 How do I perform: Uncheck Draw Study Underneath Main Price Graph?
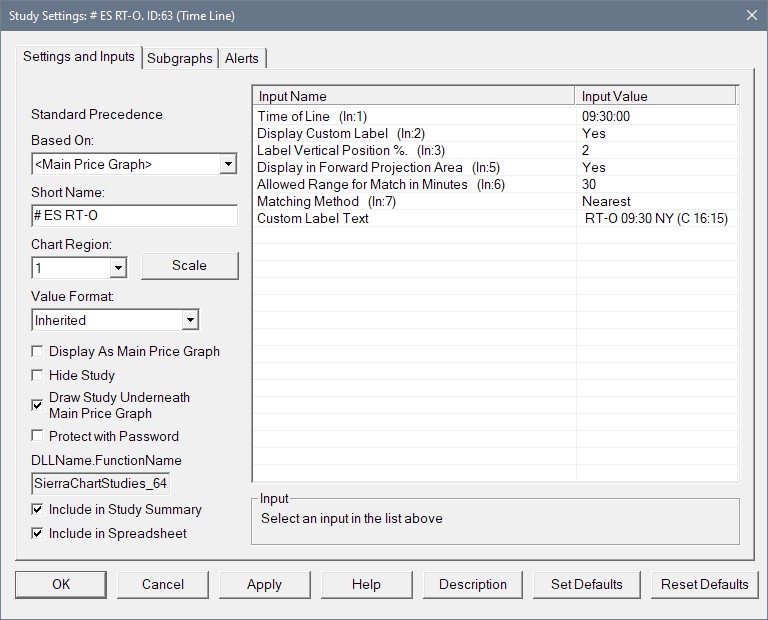point(38,405)
